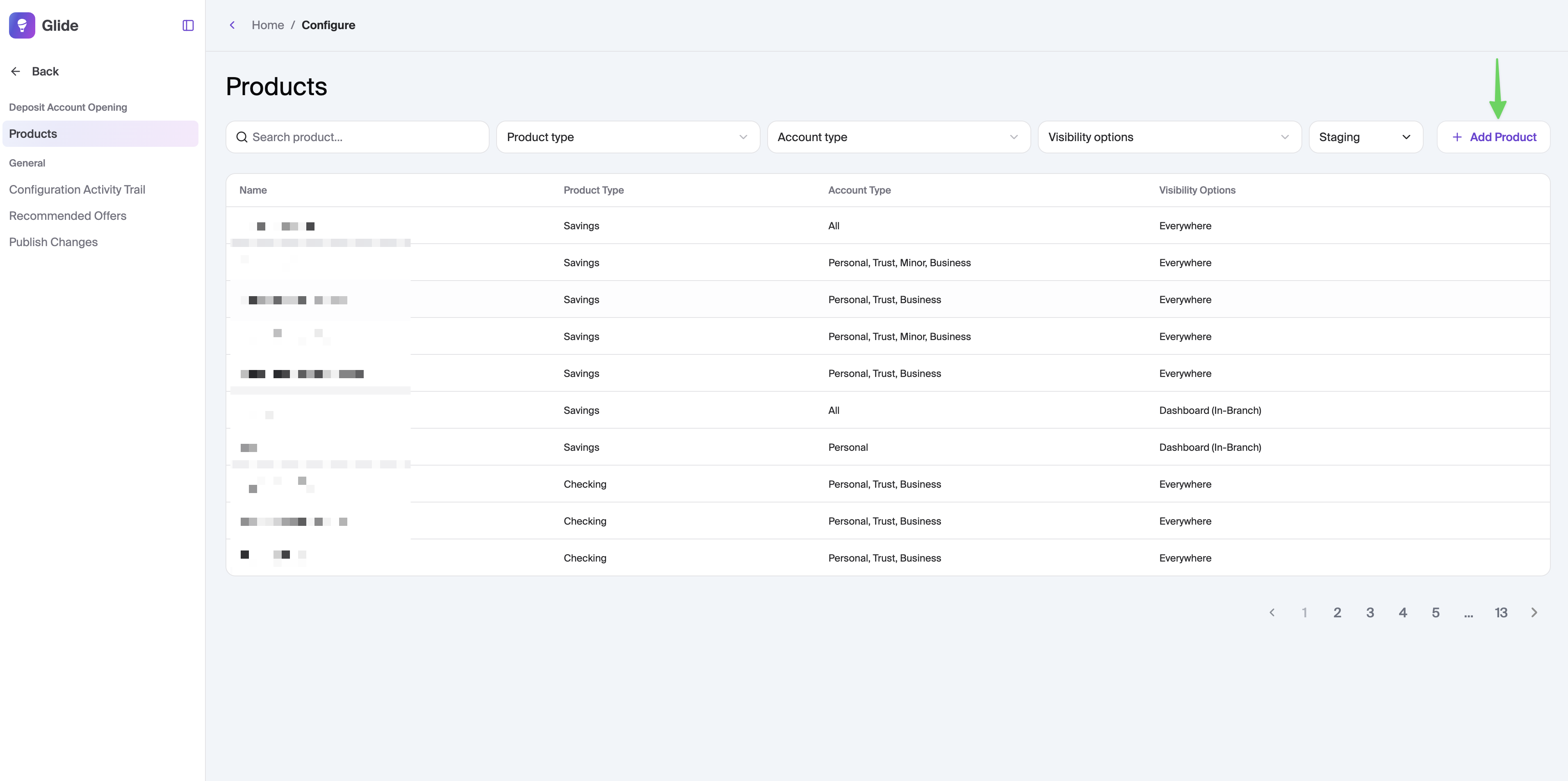Jump to page 13

point(1500,612)
